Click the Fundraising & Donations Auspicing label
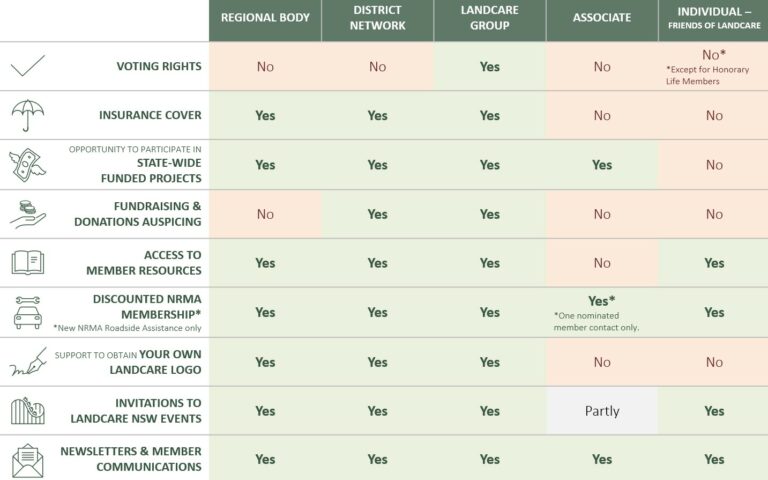 click(x=138, y=214)
